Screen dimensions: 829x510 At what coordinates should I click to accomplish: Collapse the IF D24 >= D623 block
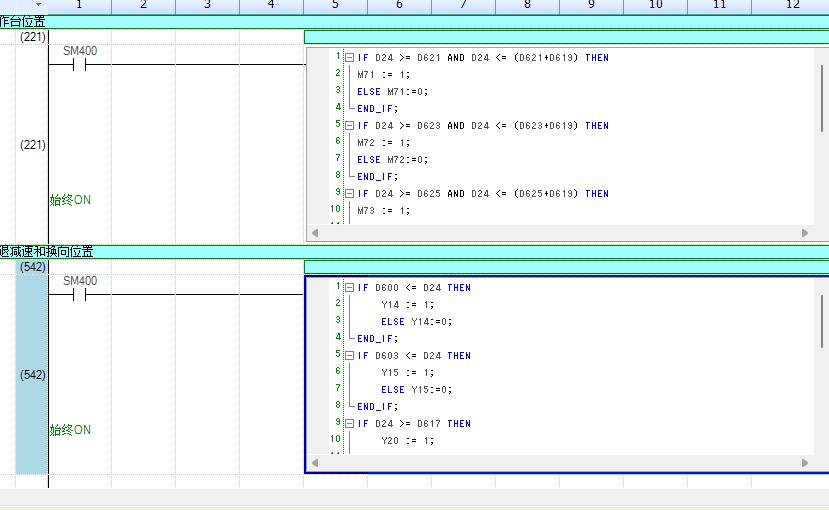[x=349, y=126]
